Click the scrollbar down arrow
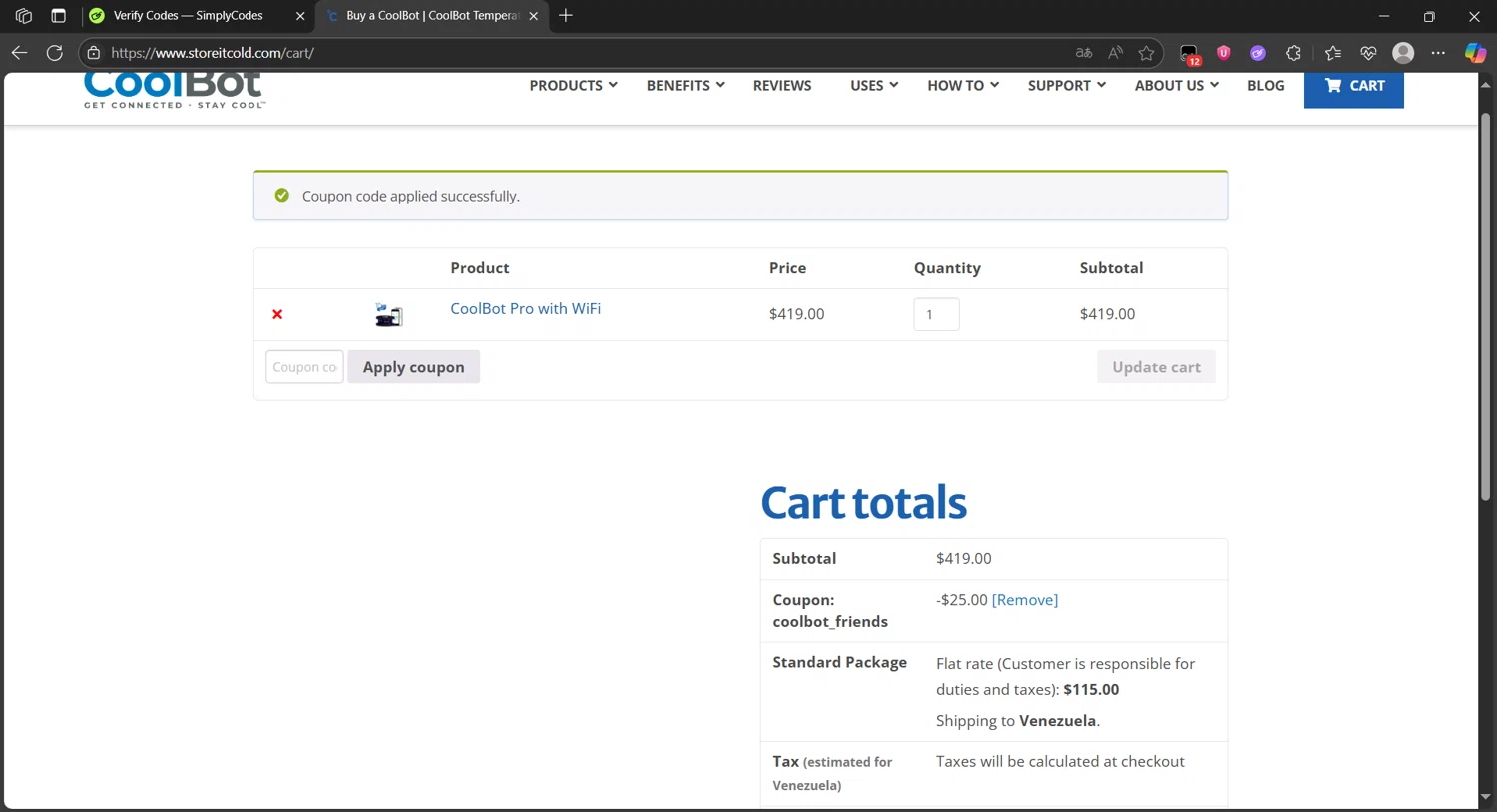1497x812 pixels. tap(1485, 797)
